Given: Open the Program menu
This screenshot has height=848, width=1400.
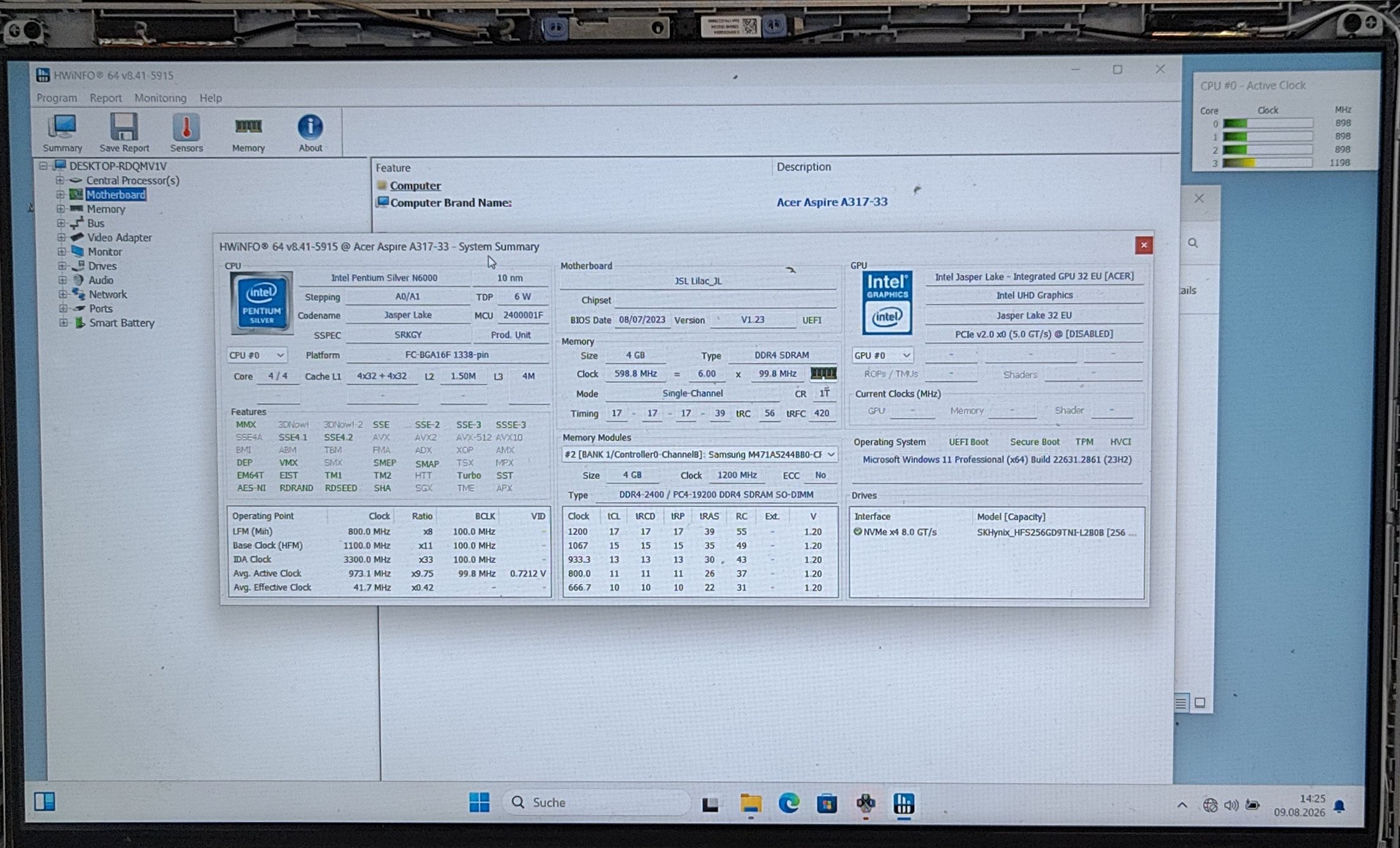Looking at the screenshot, I should pos(57,98).
